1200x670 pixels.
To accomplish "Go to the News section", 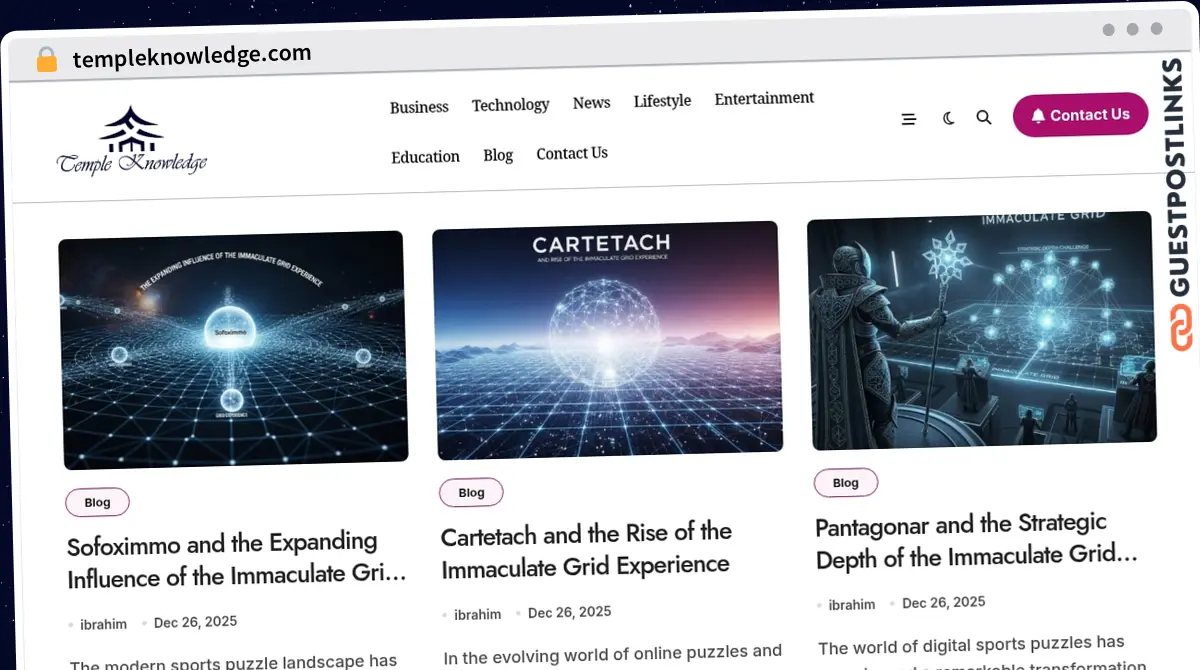I will [x=591, y=103].
